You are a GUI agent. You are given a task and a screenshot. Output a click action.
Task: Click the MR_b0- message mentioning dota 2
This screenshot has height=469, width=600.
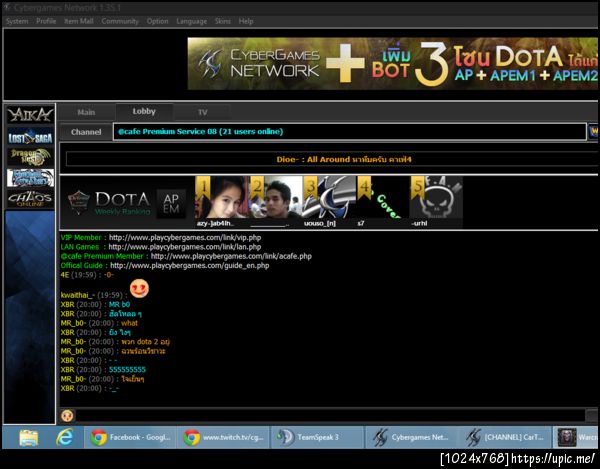coord(145,342)
